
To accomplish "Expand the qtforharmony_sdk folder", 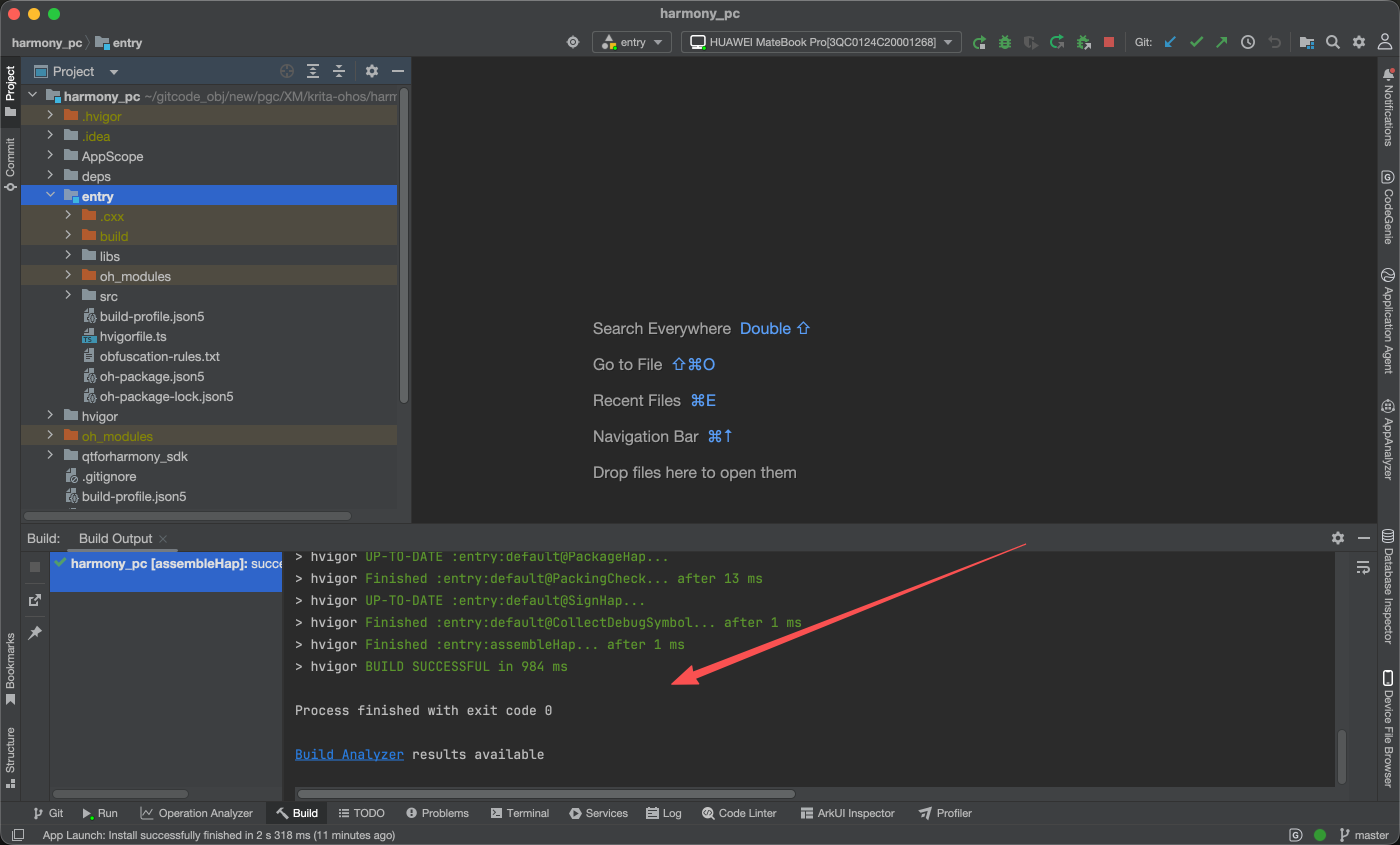I will [x=50, y=455].
